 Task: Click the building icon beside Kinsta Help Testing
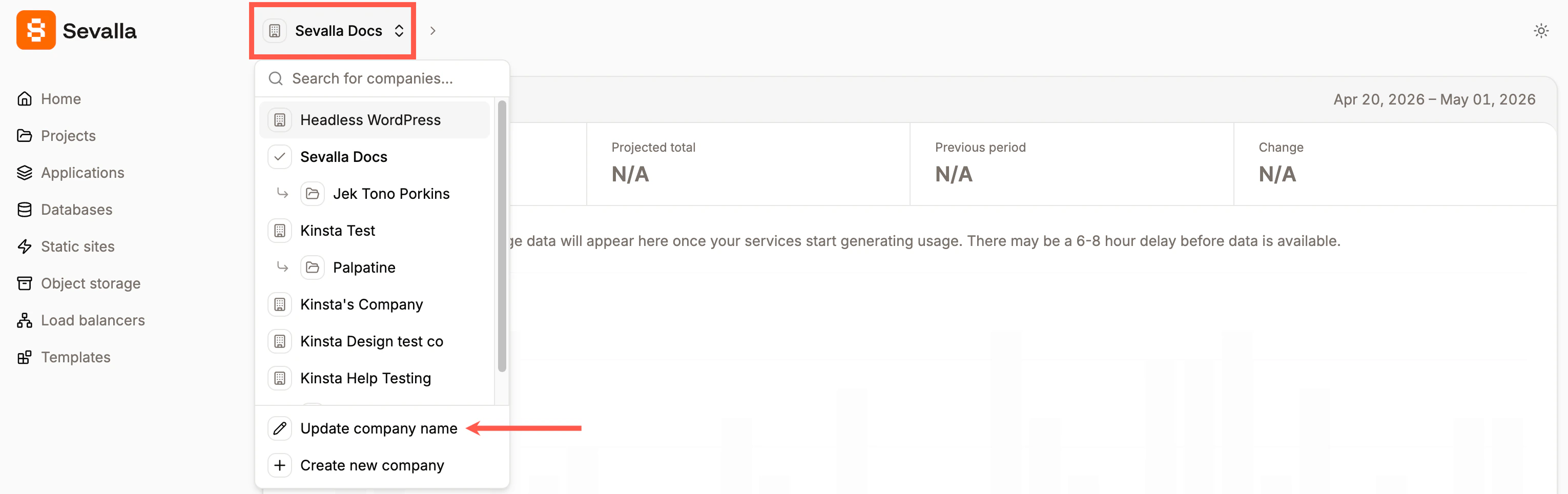[x=279, y=378]
